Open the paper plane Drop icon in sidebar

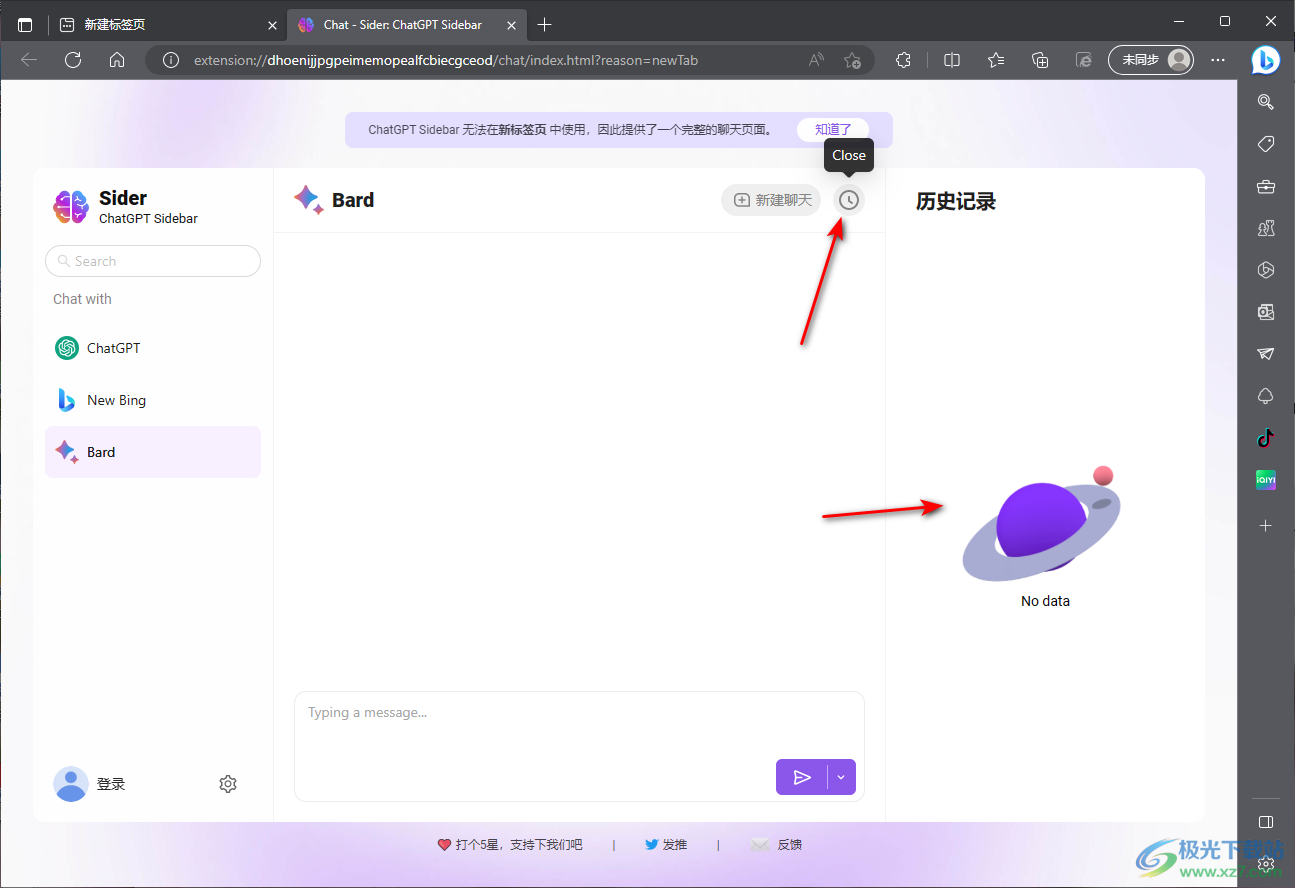click(1266, 354)
